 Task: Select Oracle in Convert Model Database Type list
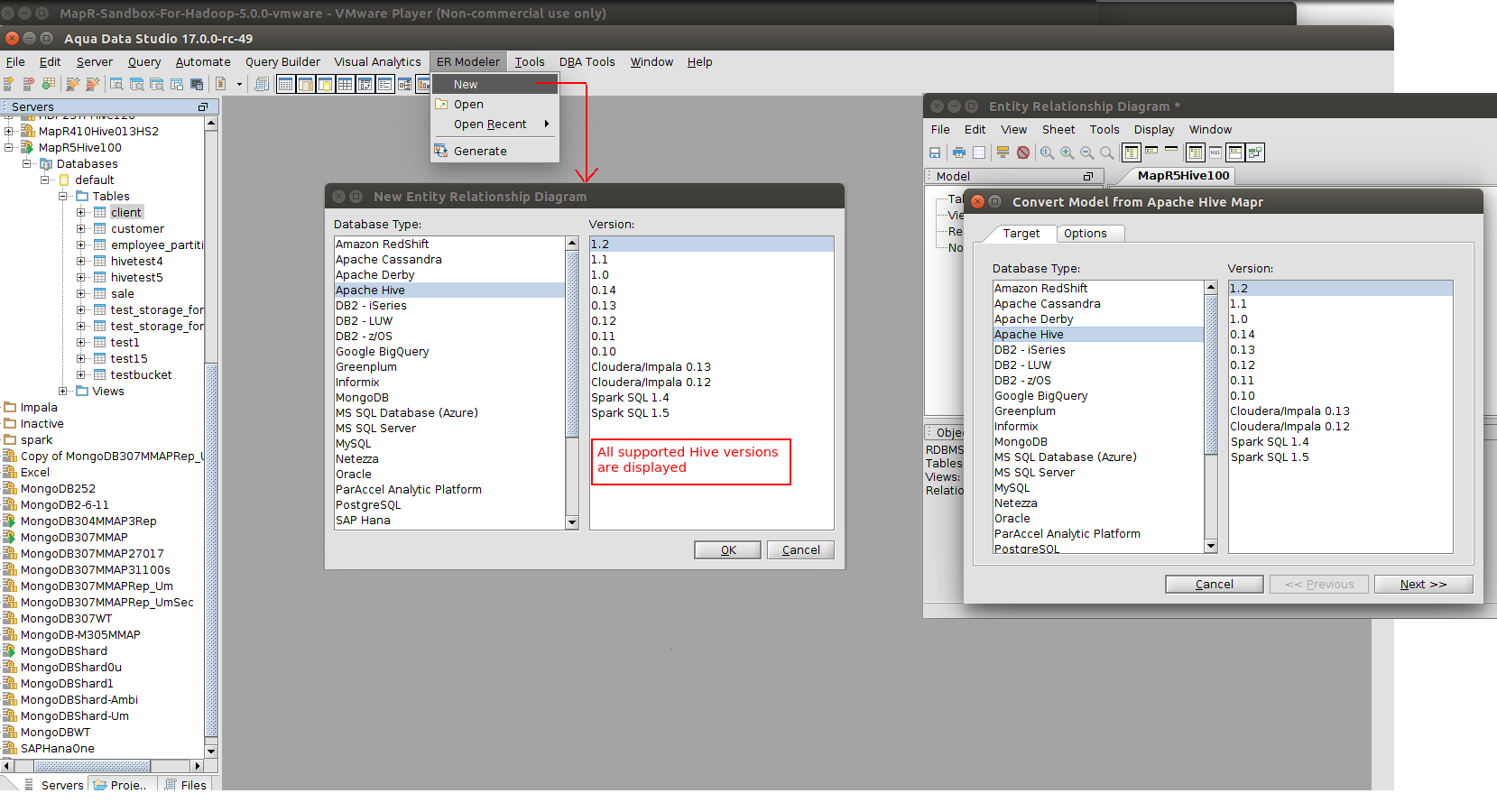click(x=1098, y=518)
